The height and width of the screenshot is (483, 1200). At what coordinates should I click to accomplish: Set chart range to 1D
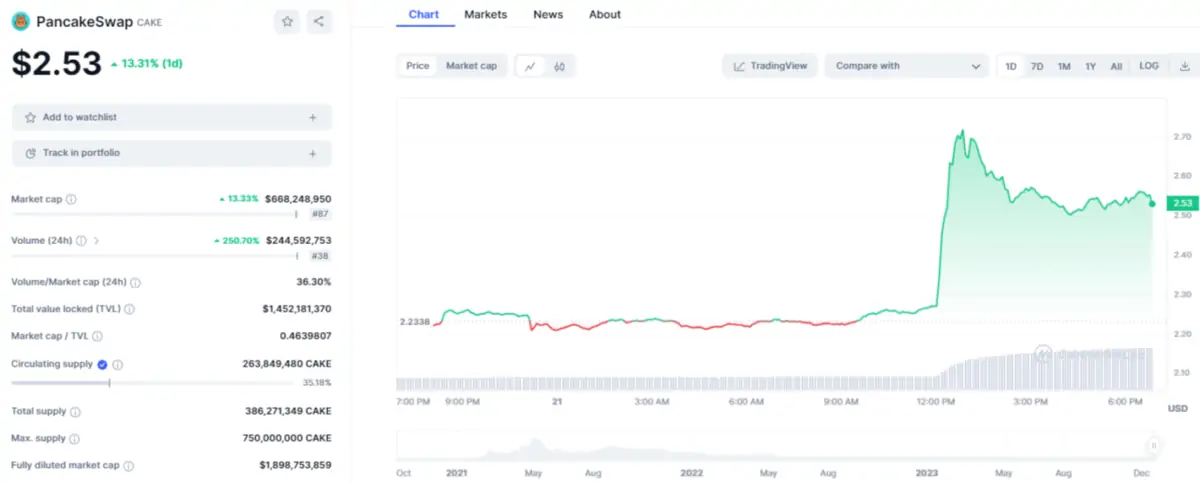1011,66
